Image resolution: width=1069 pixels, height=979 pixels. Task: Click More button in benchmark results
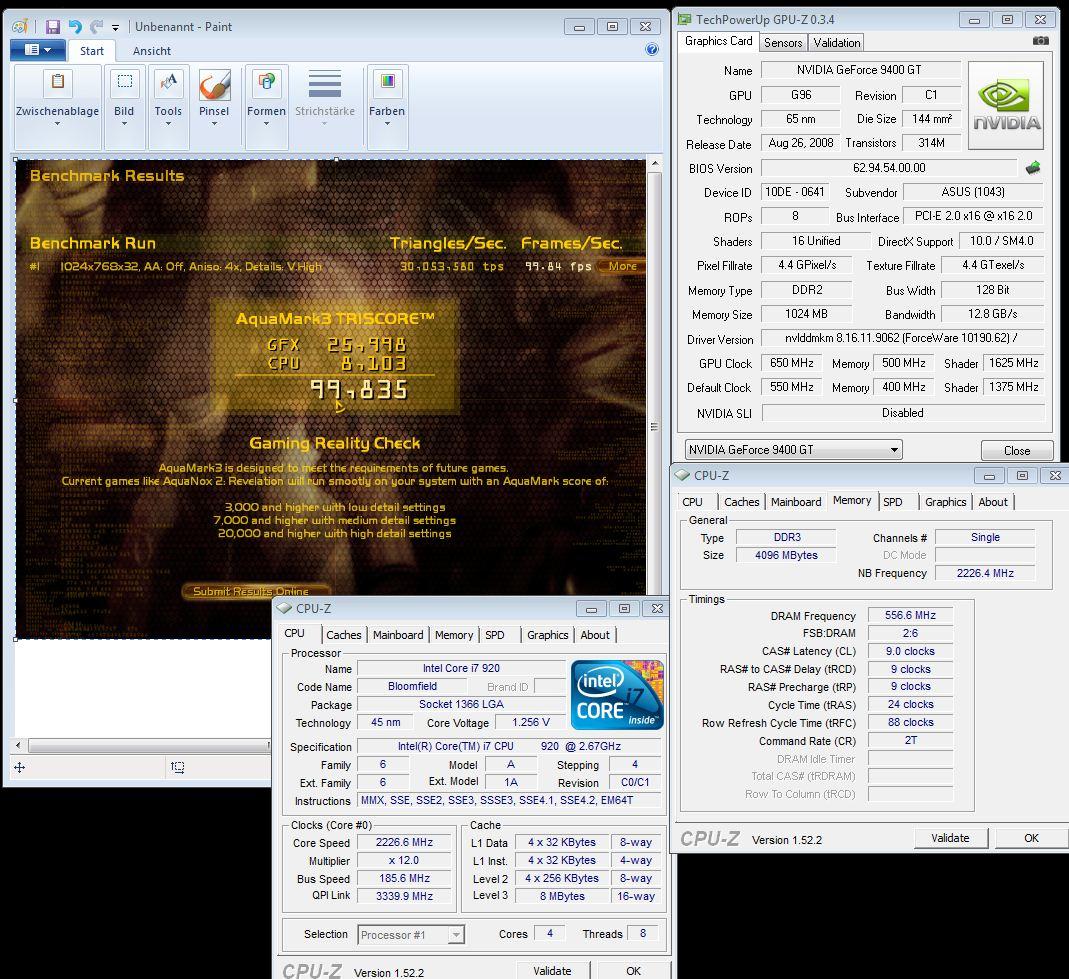click(x=622, y=266)
